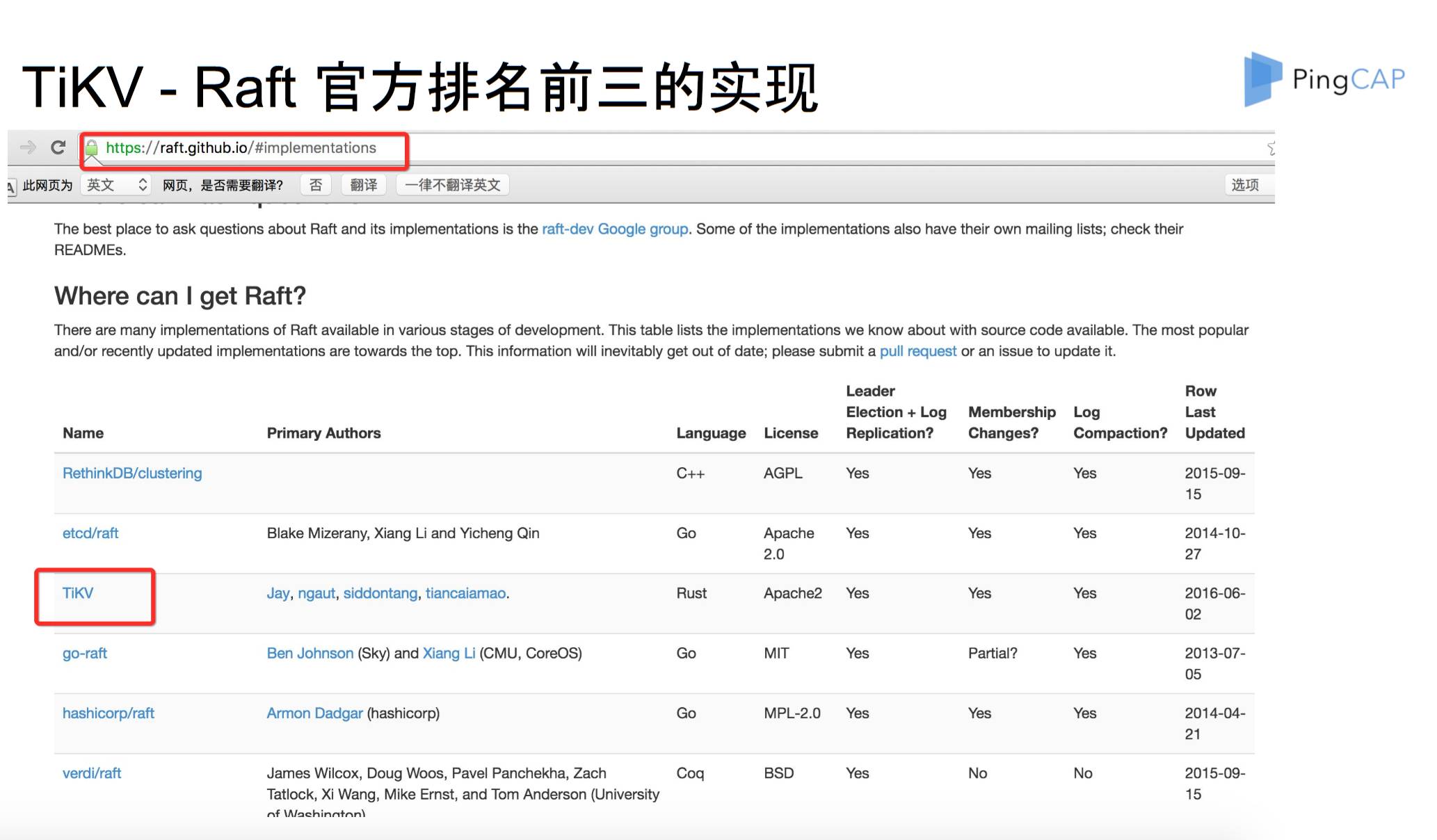The height and width of the screenshot is (840, 1437).
Task: Open the hashicorp/raft link
Action: pos(109,713)
